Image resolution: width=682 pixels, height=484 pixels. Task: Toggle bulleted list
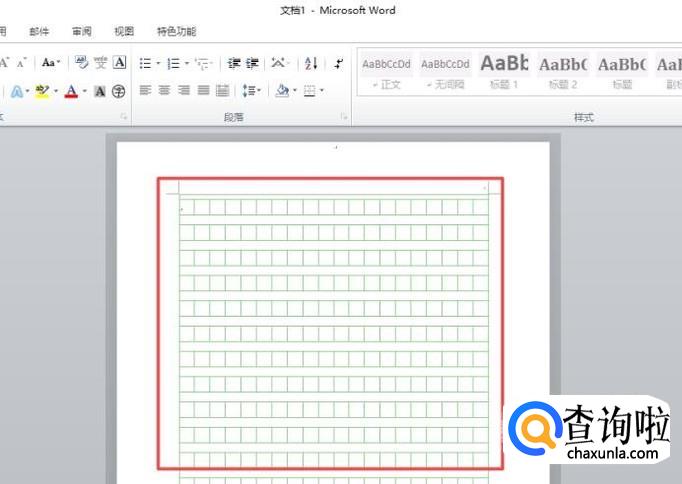[145, 63]
